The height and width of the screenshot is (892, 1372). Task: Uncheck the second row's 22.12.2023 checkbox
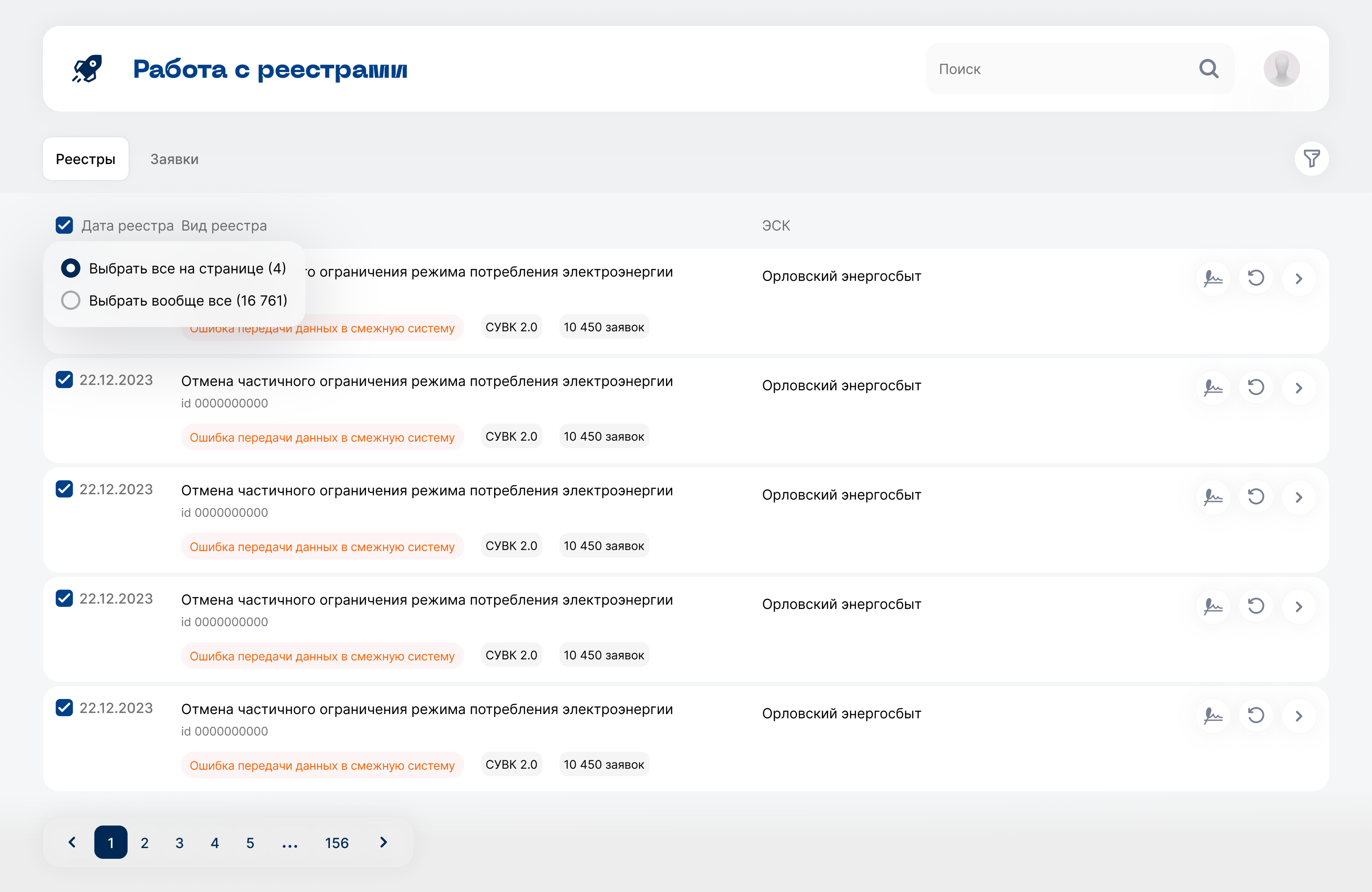65,380
